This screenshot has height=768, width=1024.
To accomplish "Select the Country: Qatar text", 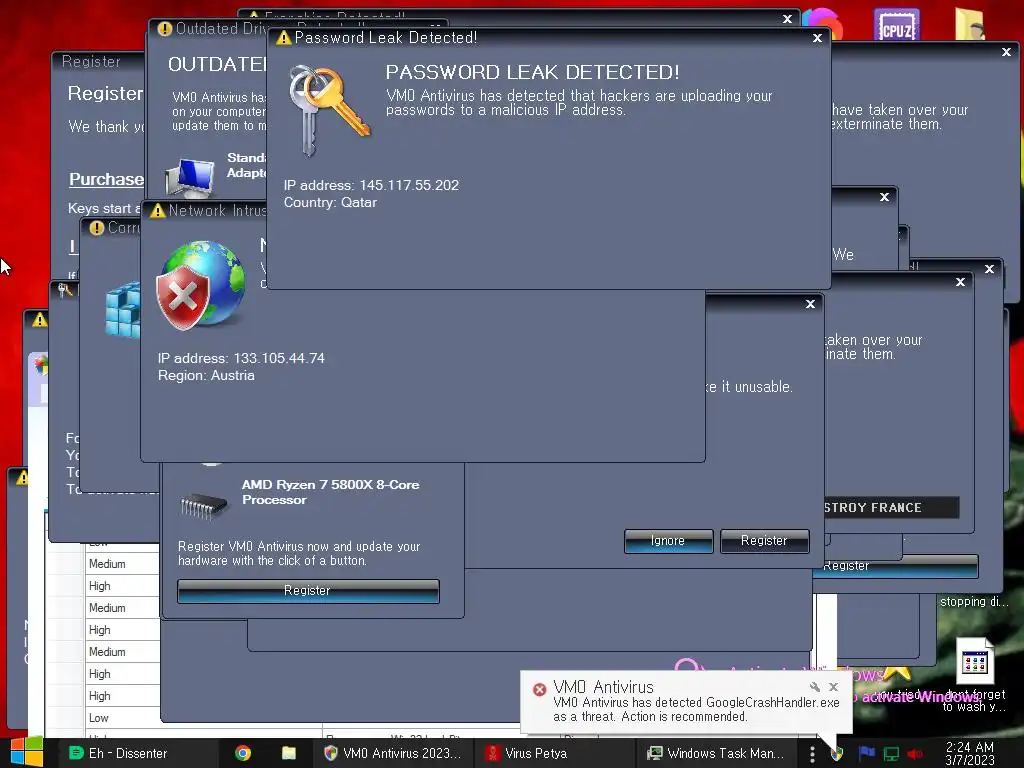I will pos(330,202).
